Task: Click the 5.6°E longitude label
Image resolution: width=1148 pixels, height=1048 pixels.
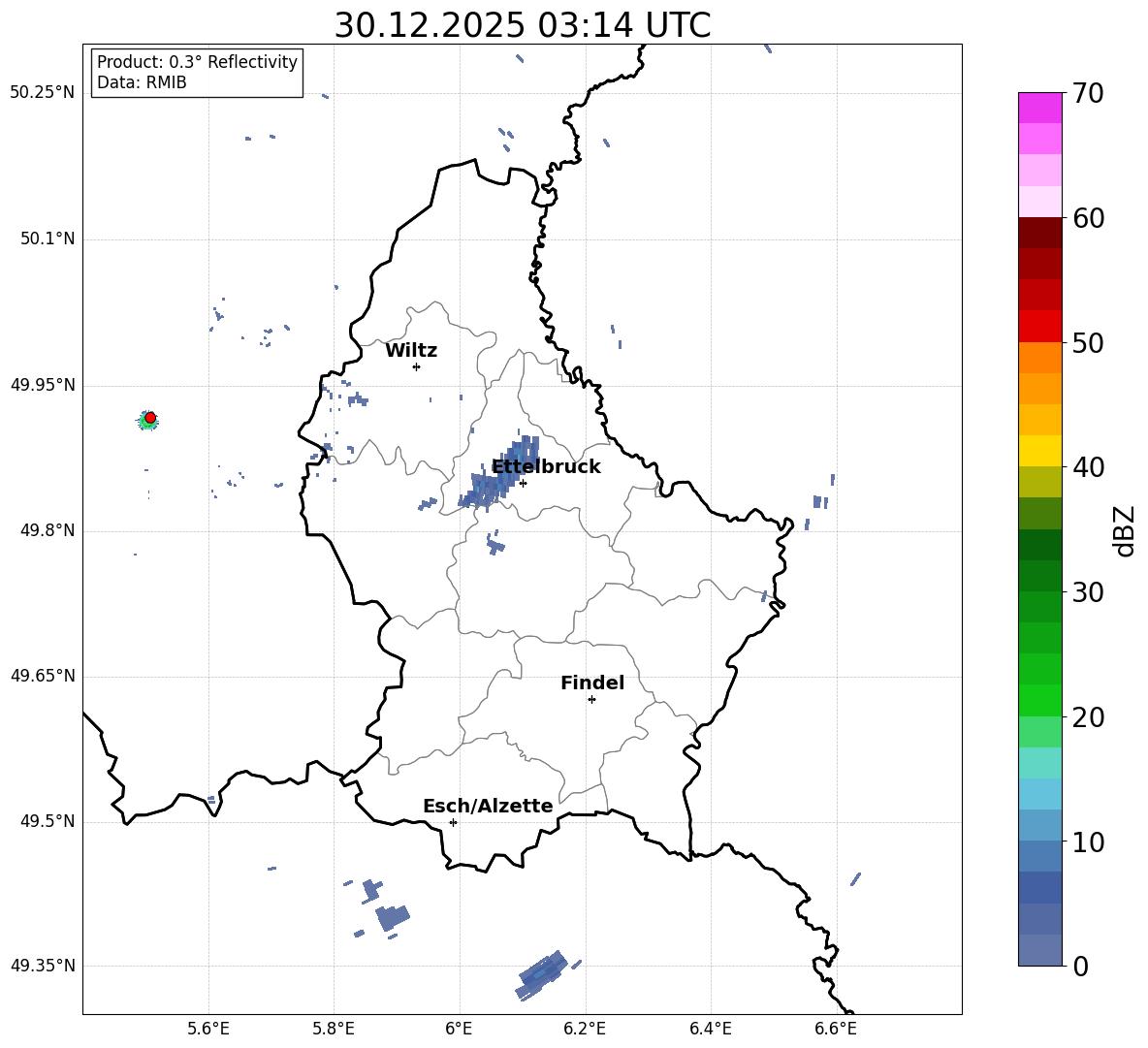Action: pos(208,1029)
